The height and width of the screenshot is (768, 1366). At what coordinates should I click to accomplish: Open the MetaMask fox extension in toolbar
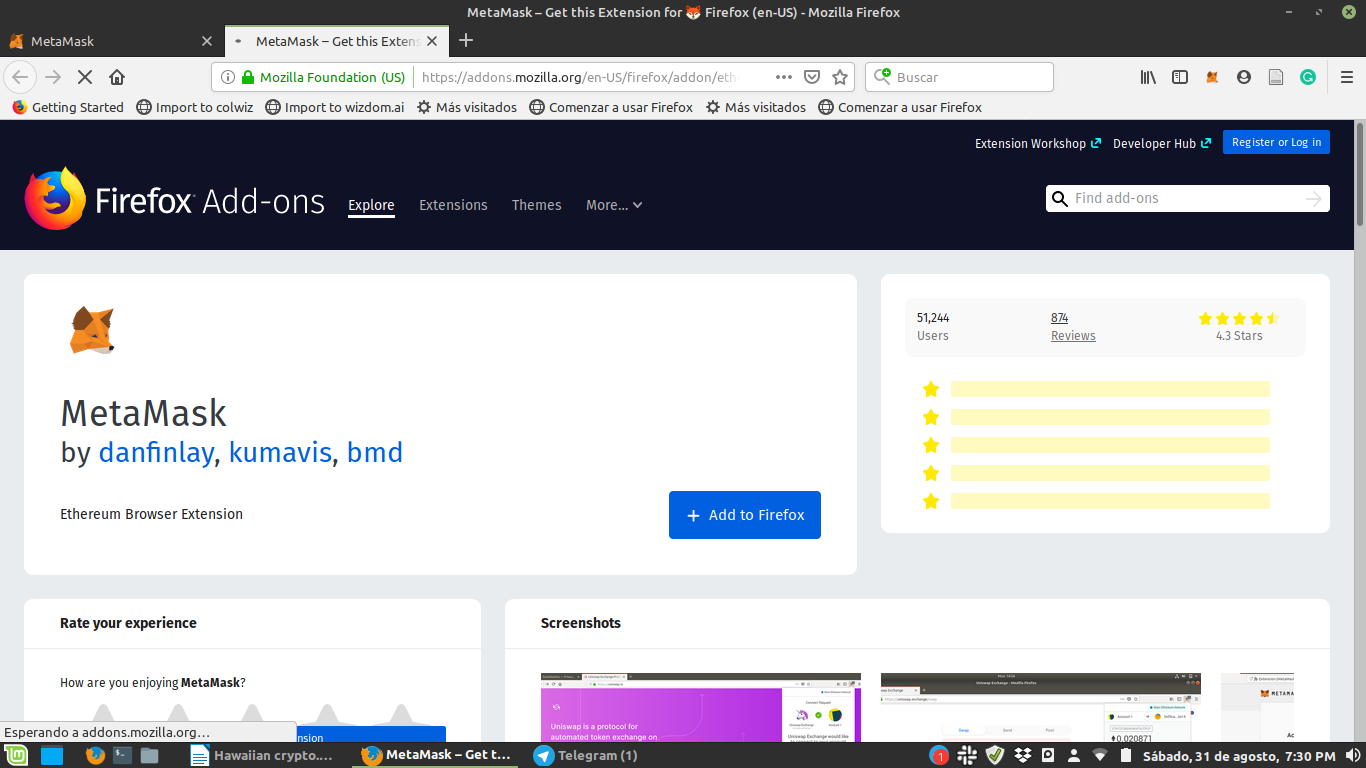pyautogui.click(x=1212, y=77)
